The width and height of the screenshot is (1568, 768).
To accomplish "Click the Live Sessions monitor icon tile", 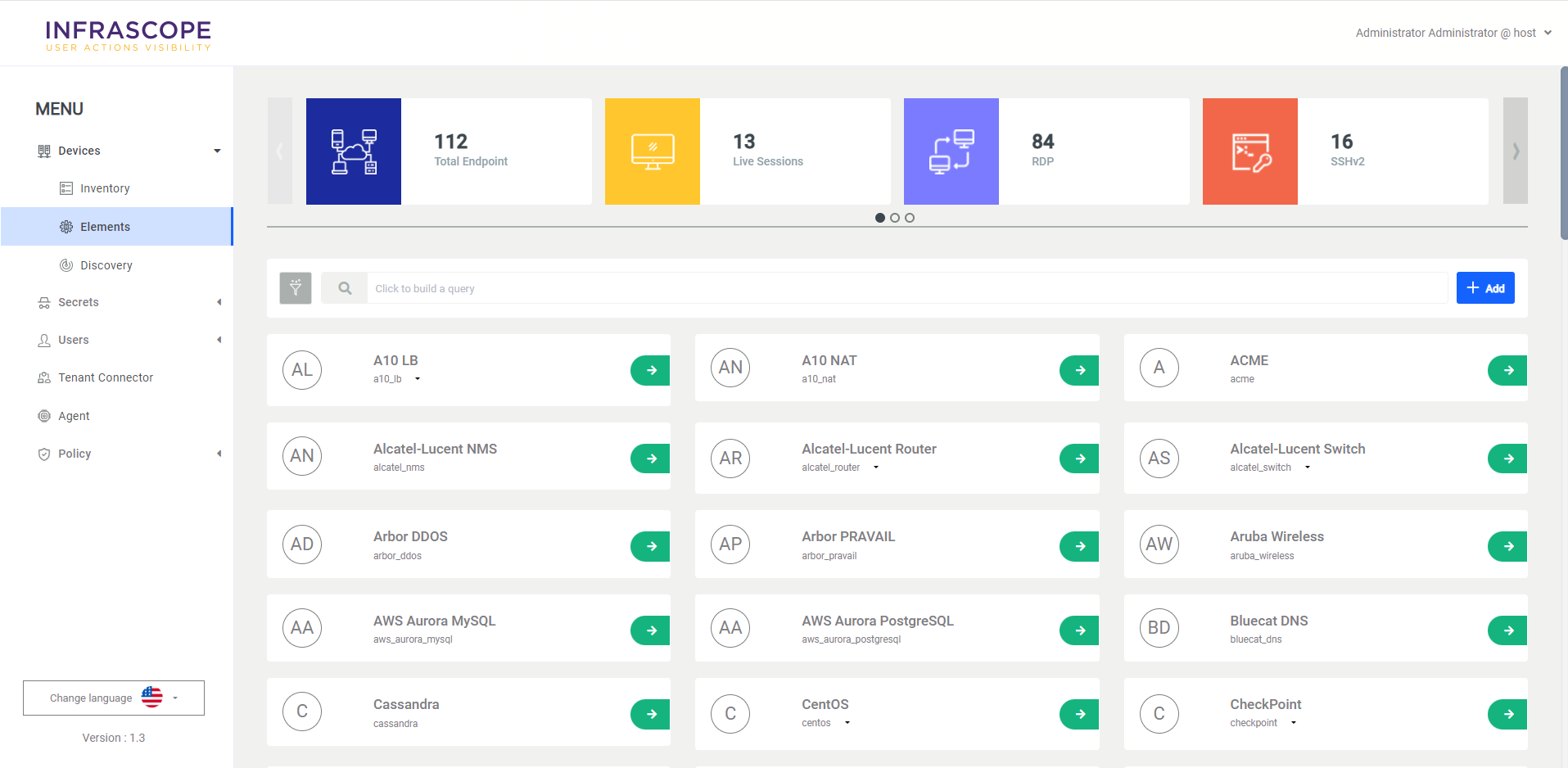I will tap(653, 151).
